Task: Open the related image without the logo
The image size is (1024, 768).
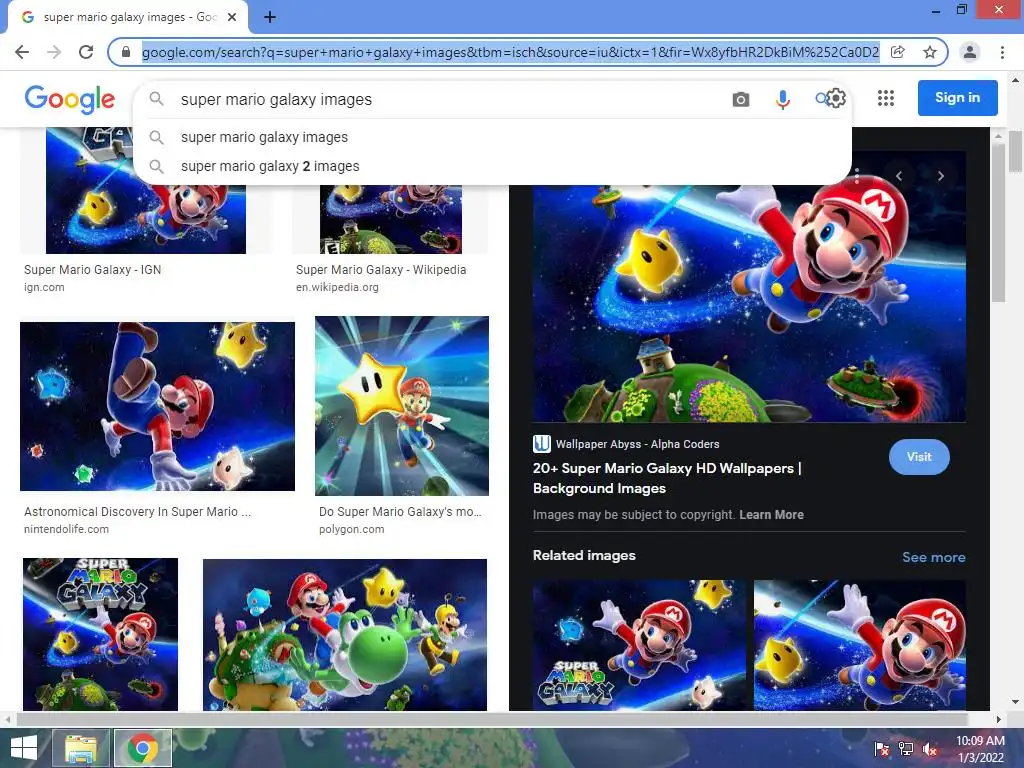Action: coord(859,645)
